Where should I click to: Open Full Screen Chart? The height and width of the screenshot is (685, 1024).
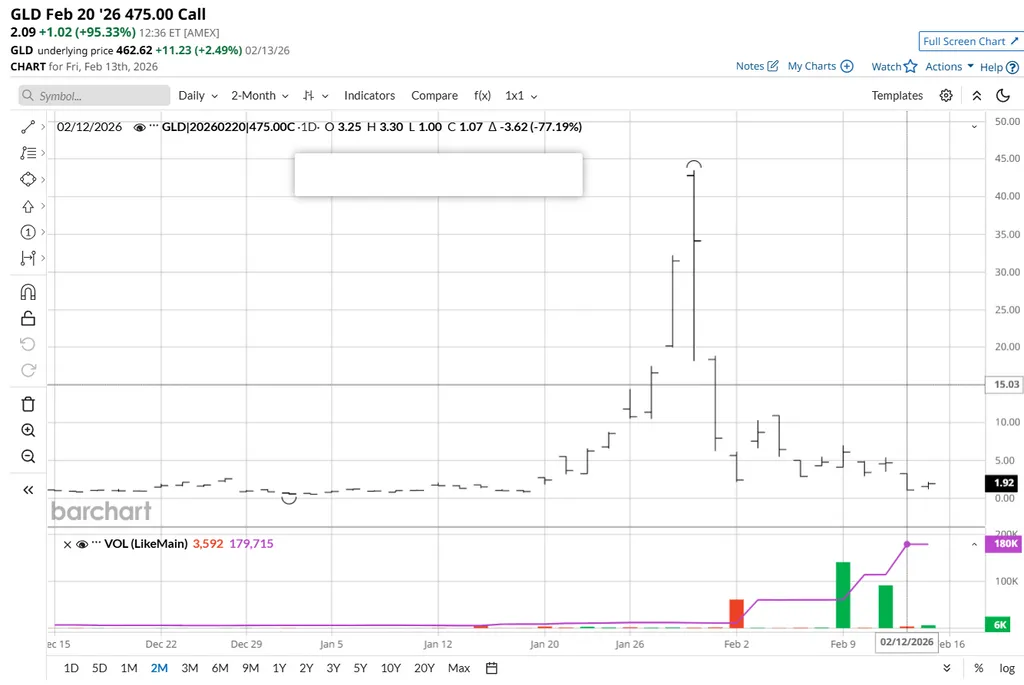tap(970, 41)
